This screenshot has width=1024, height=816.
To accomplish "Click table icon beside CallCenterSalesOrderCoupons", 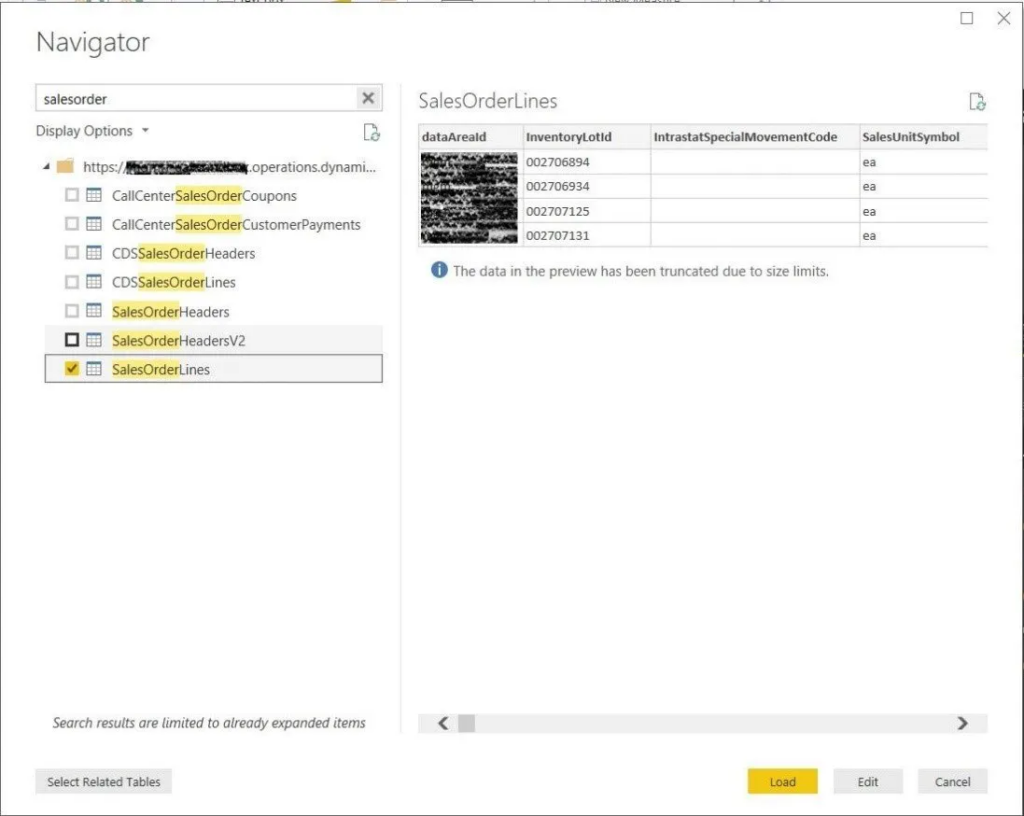I will pyautogui.click(x=94, y=195).
